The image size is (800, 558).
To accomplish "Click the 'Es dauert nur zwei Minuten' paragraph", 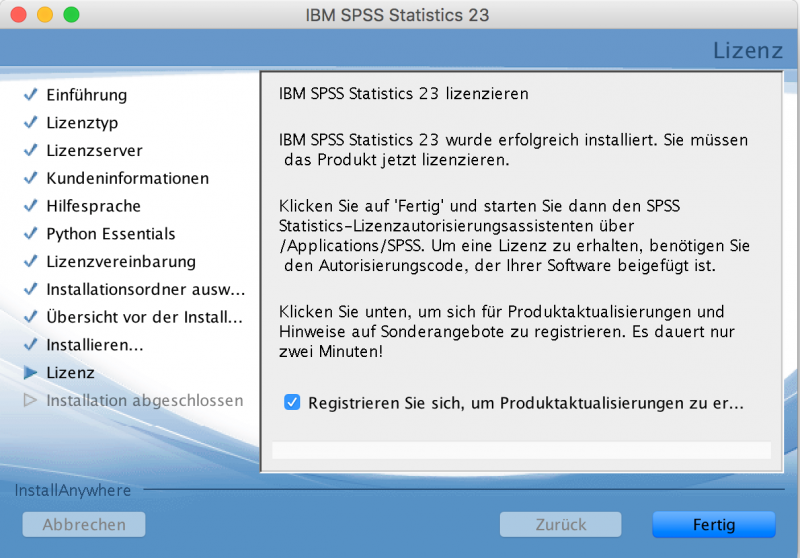I will pos(507,332).
